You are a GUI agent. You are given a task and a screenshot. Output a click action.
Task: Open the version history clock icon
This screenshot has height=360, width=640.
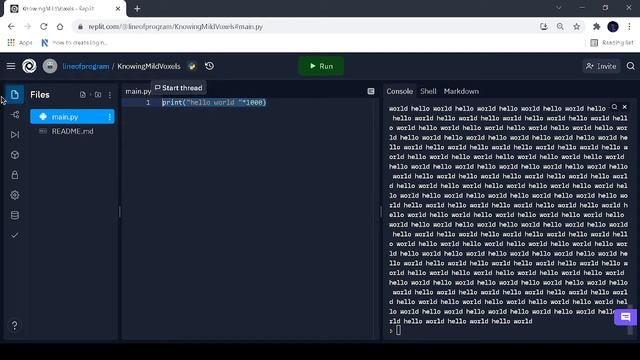click(209, 66)
